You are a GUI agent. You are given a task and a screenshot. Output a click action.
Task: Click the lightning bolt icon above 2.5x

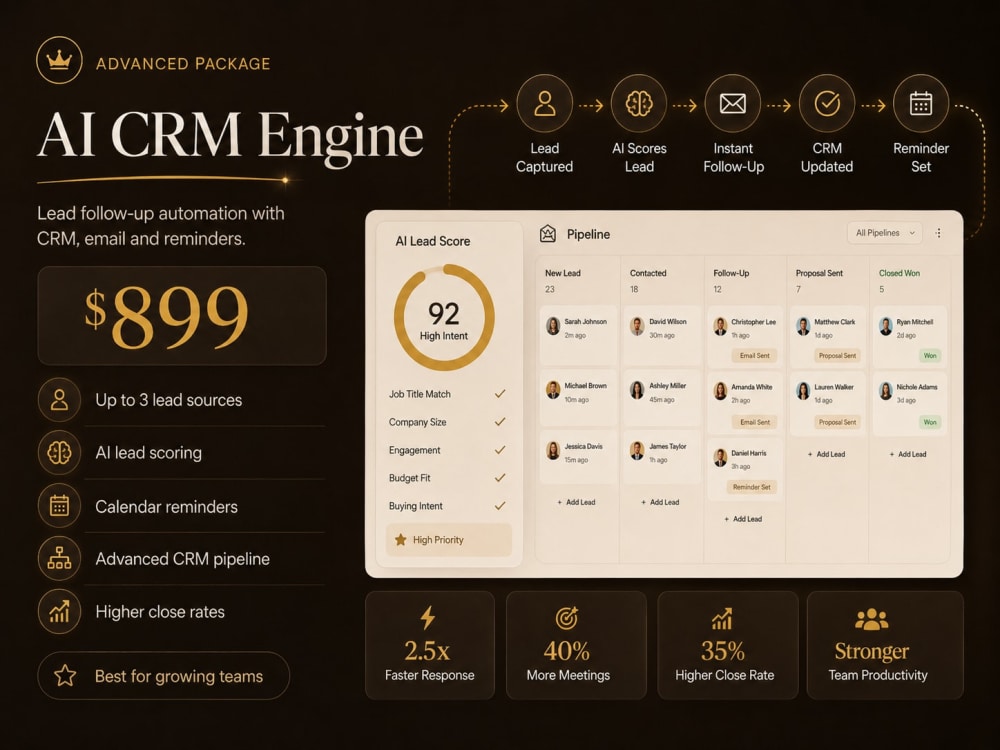pos(428,617)
